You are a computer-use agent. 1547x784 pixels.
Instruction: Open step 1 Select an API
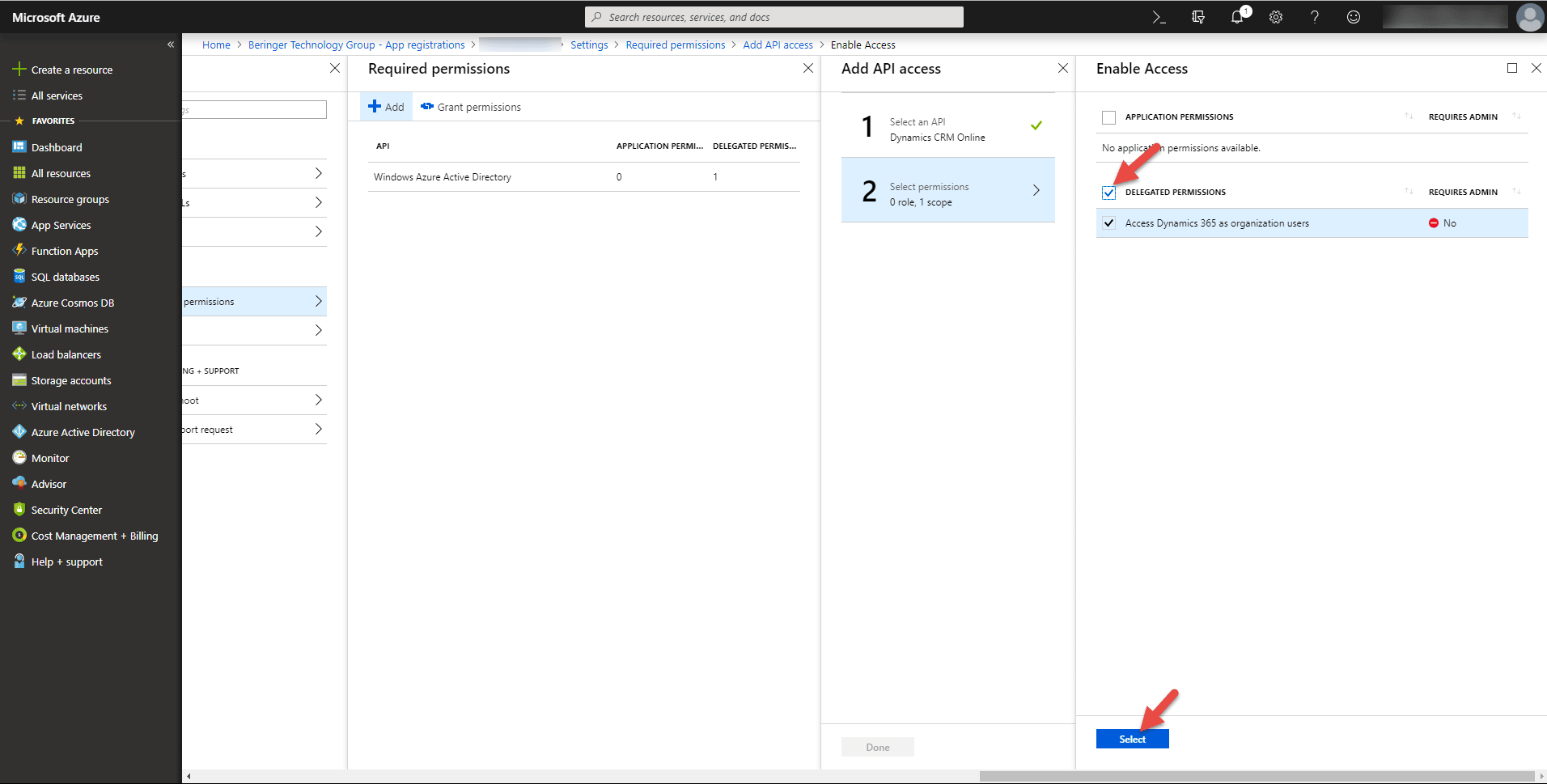948,126
